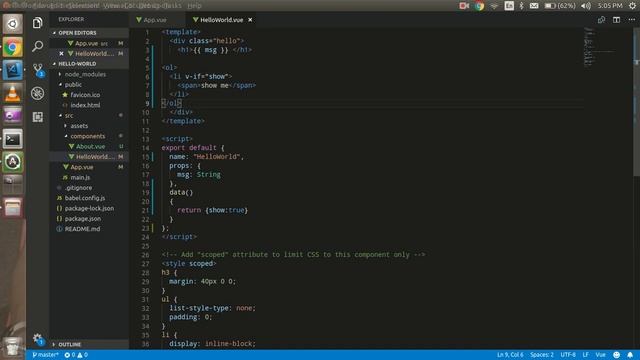Switch to the App.vue tab
Image resolution: width=640 pixels, height=360 pixels.
coord(156,20)
